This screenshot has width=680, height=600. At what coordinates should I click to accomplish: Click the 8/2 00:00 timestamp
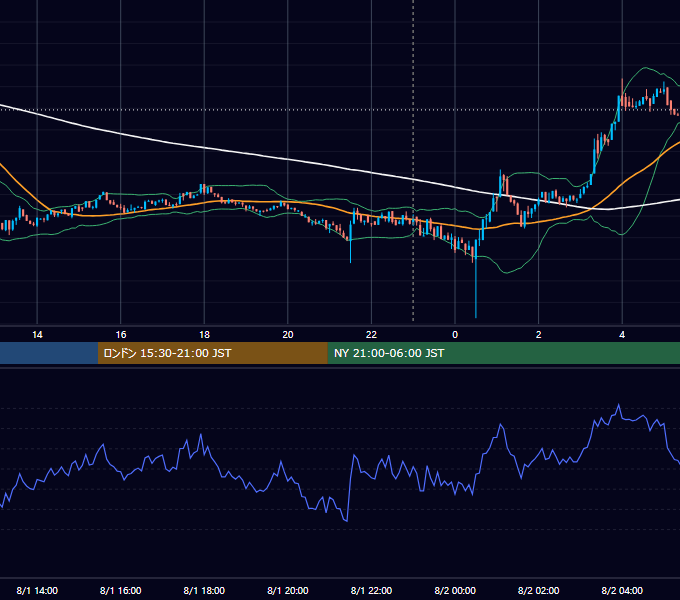point(455,590)
